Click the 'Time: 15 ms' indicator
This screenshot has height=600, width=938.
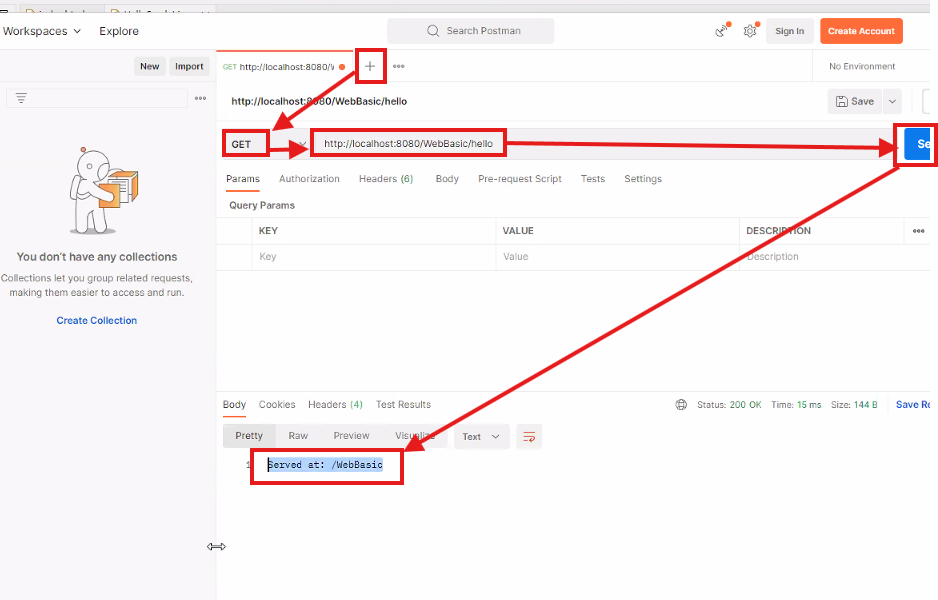tap(796, 405)
